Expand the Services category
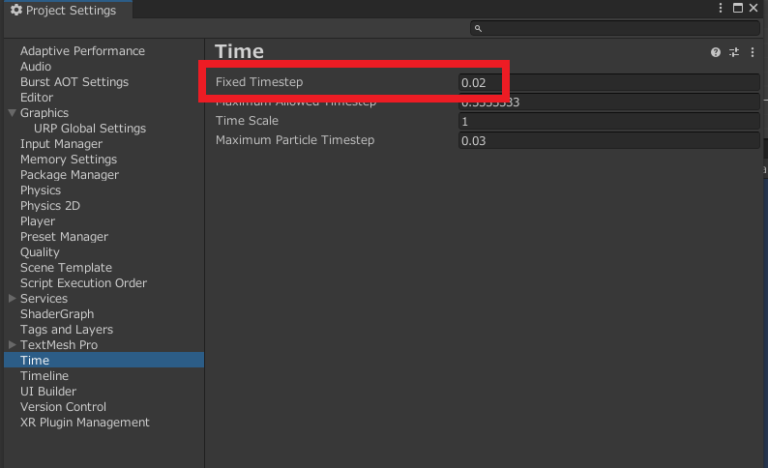 [12, 298]
